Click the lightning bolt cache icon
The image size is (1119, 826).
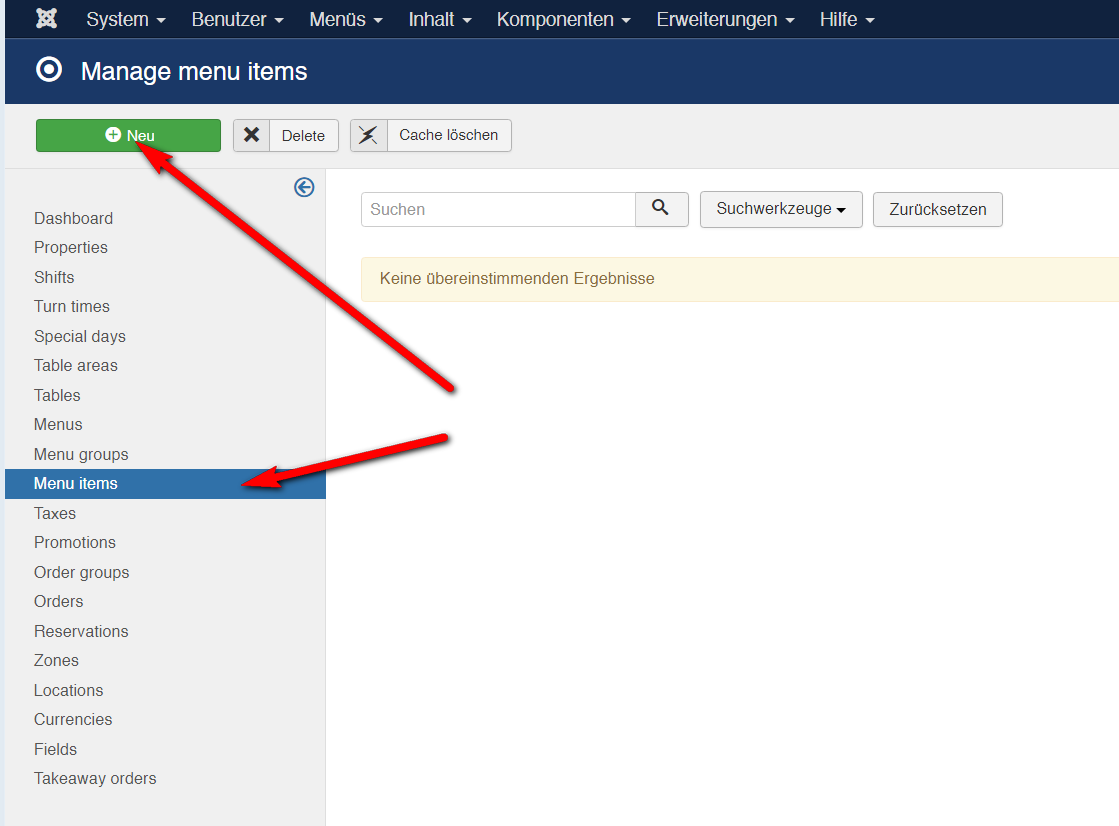coord(369,135)
